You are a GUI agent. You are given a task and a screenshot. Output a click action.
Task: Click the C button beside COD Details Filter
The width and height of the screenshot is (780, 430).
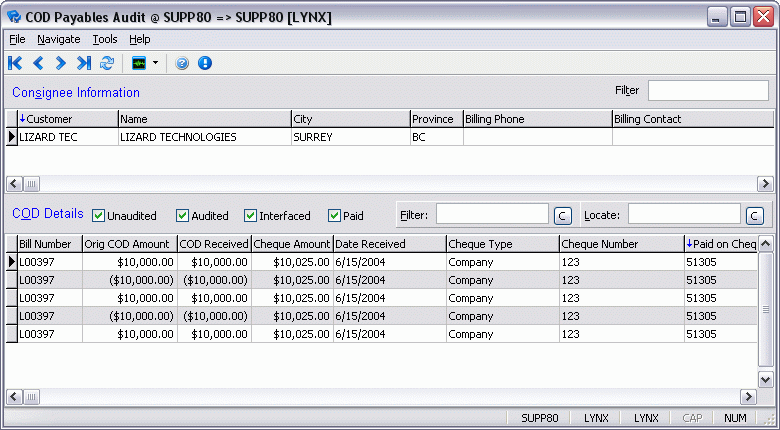click(562, 215)
